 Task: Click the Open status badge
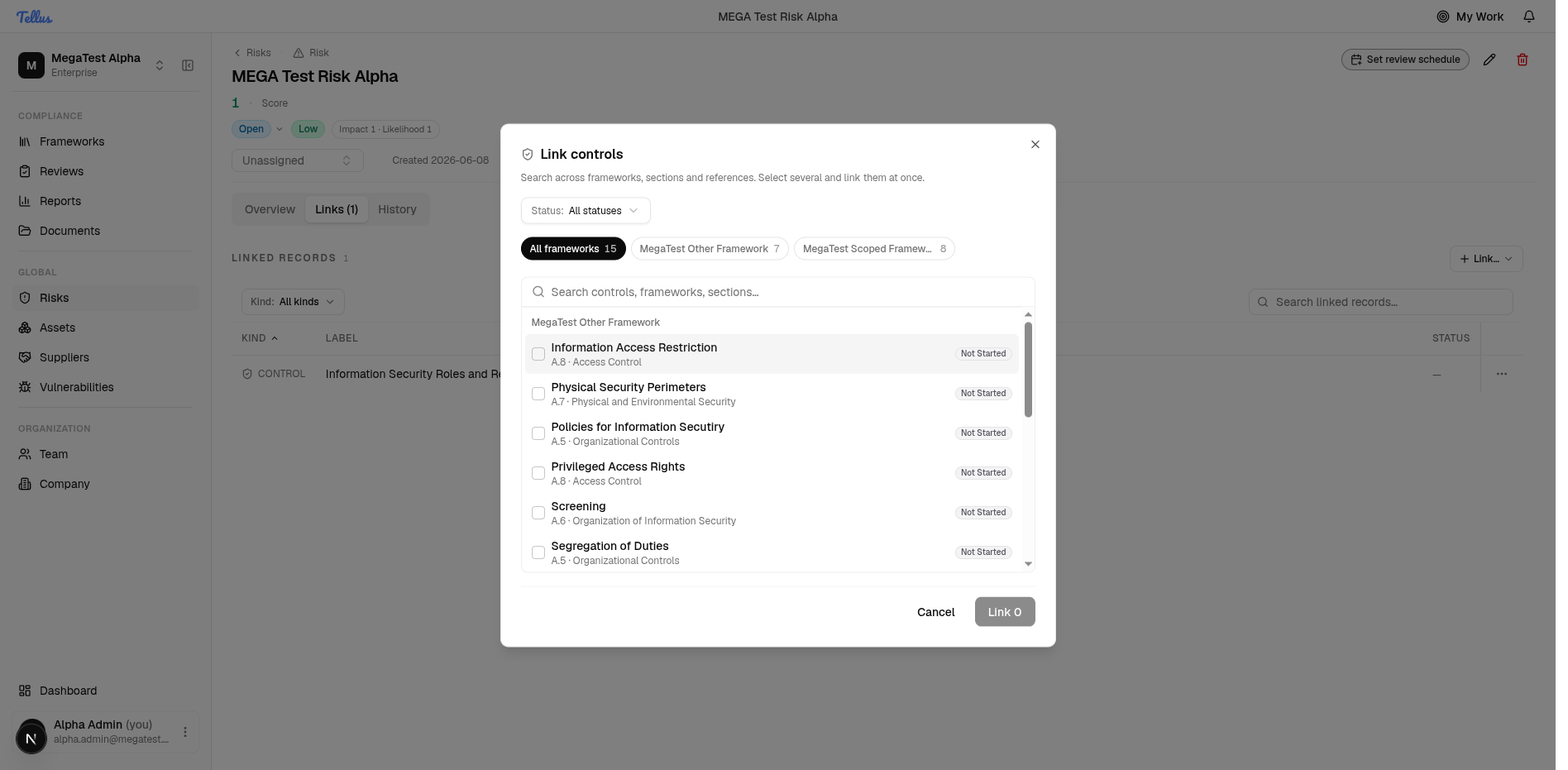(251, 129)
